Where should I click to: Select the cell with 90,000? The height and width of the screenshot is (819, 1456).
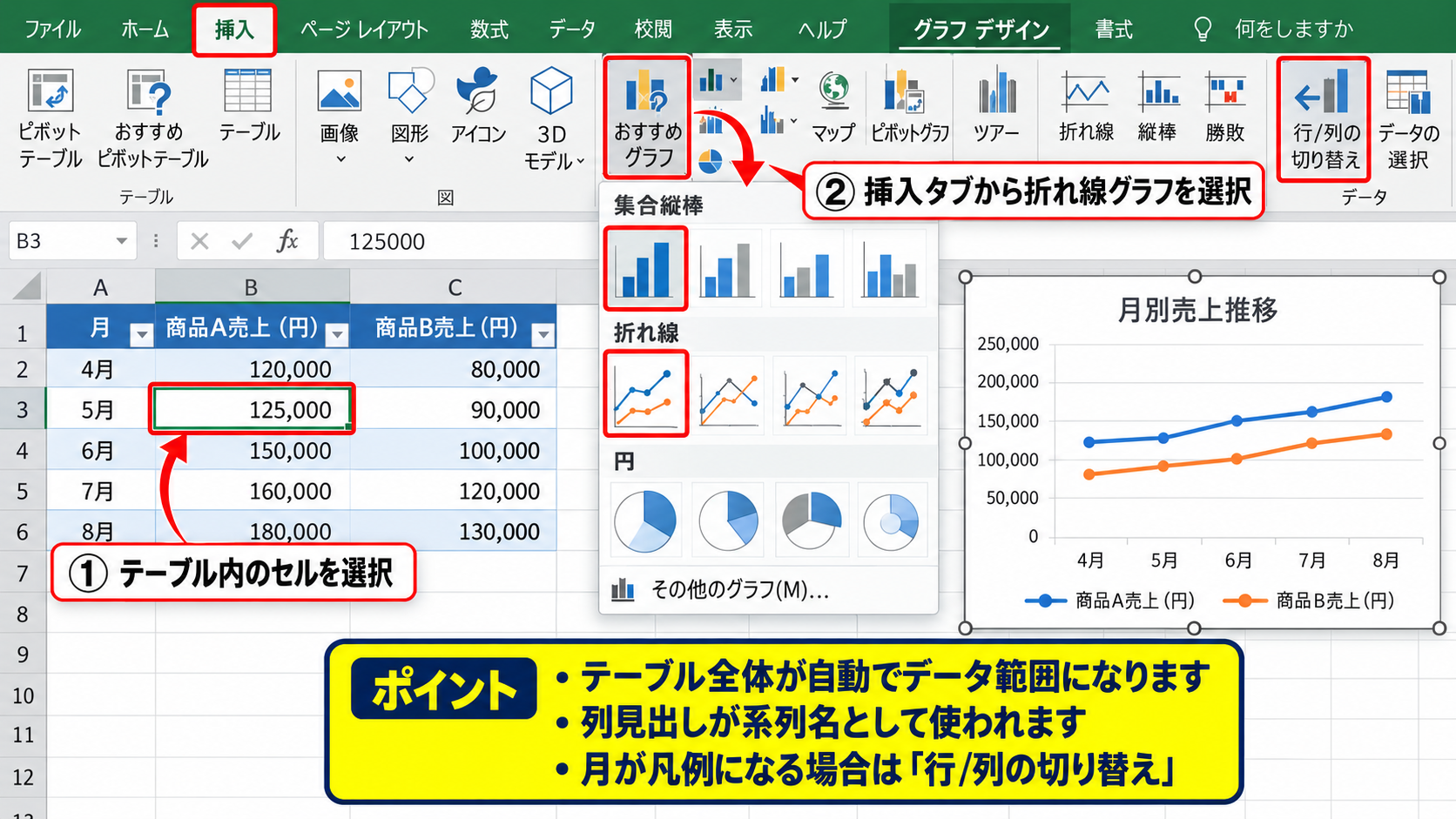(x=453, y=410)
